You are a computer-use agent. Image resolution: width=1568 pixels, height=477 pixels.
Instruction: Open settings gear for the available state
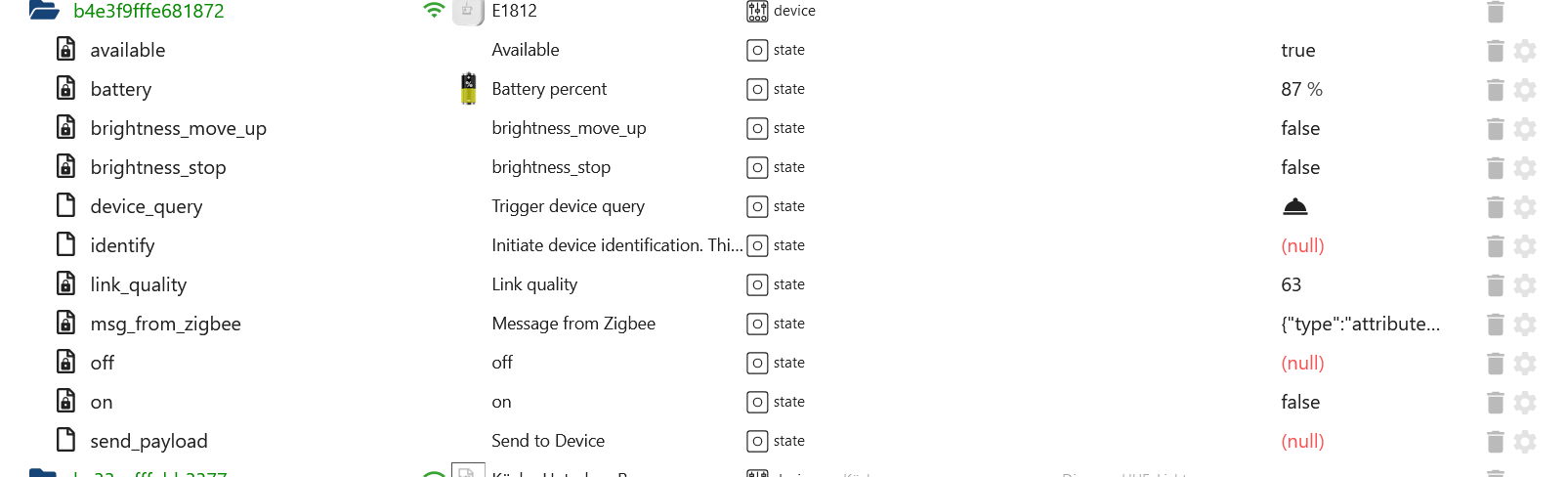[x=1525, y=51]
